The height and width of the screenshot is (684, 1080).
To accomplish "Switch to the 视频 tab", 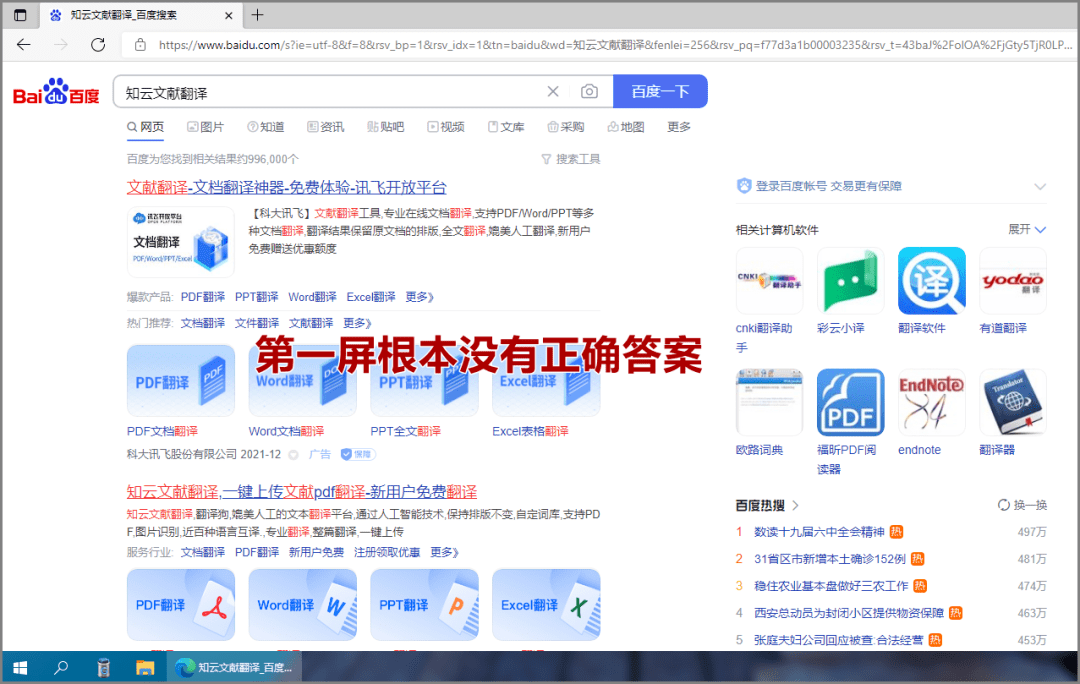I will 446,127.
